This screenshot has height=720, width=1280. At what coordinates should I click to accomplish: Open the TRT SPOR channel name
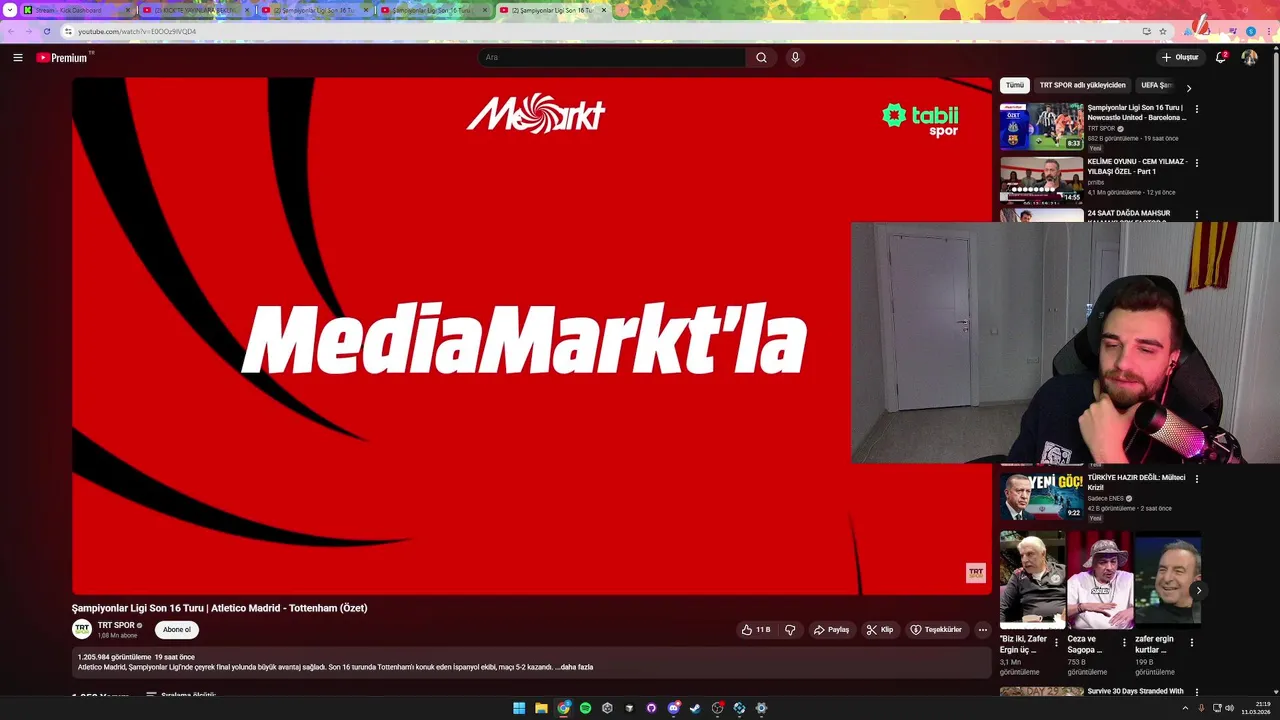click(116, 625)
